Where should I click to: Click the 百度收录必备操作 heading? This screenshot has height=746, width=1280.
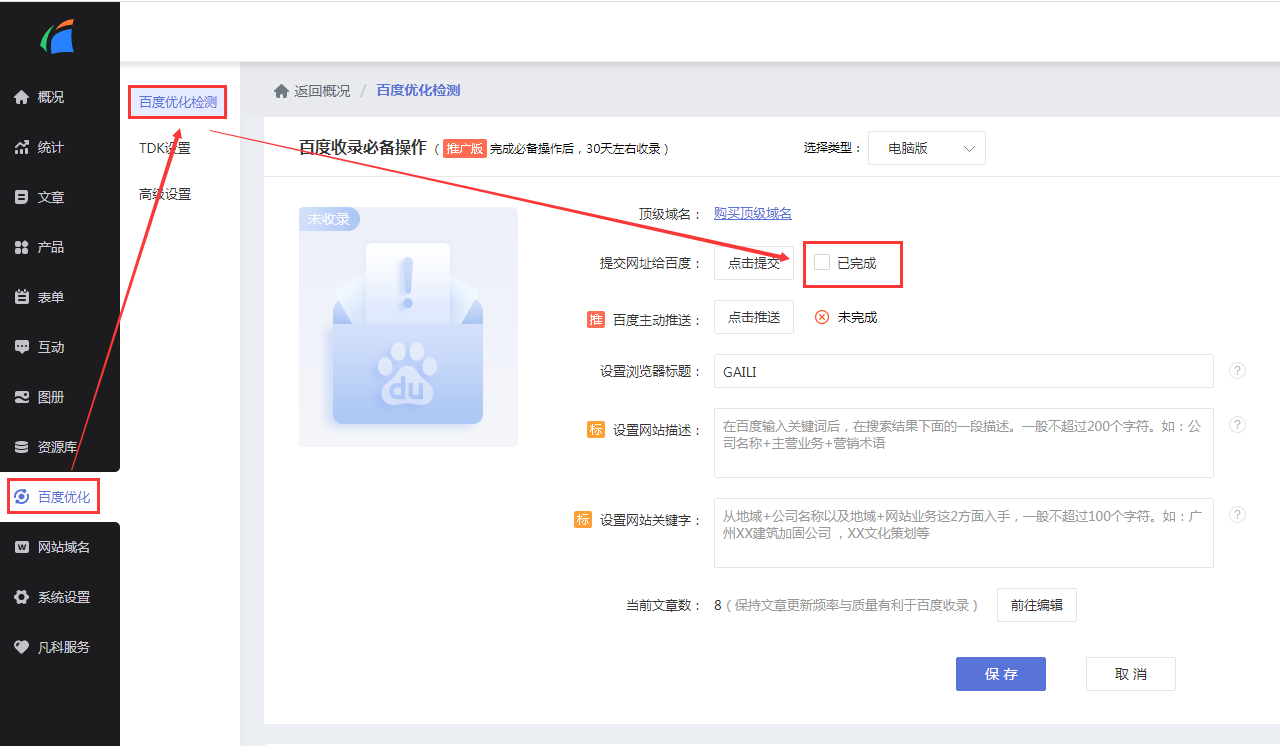(363, 148)
